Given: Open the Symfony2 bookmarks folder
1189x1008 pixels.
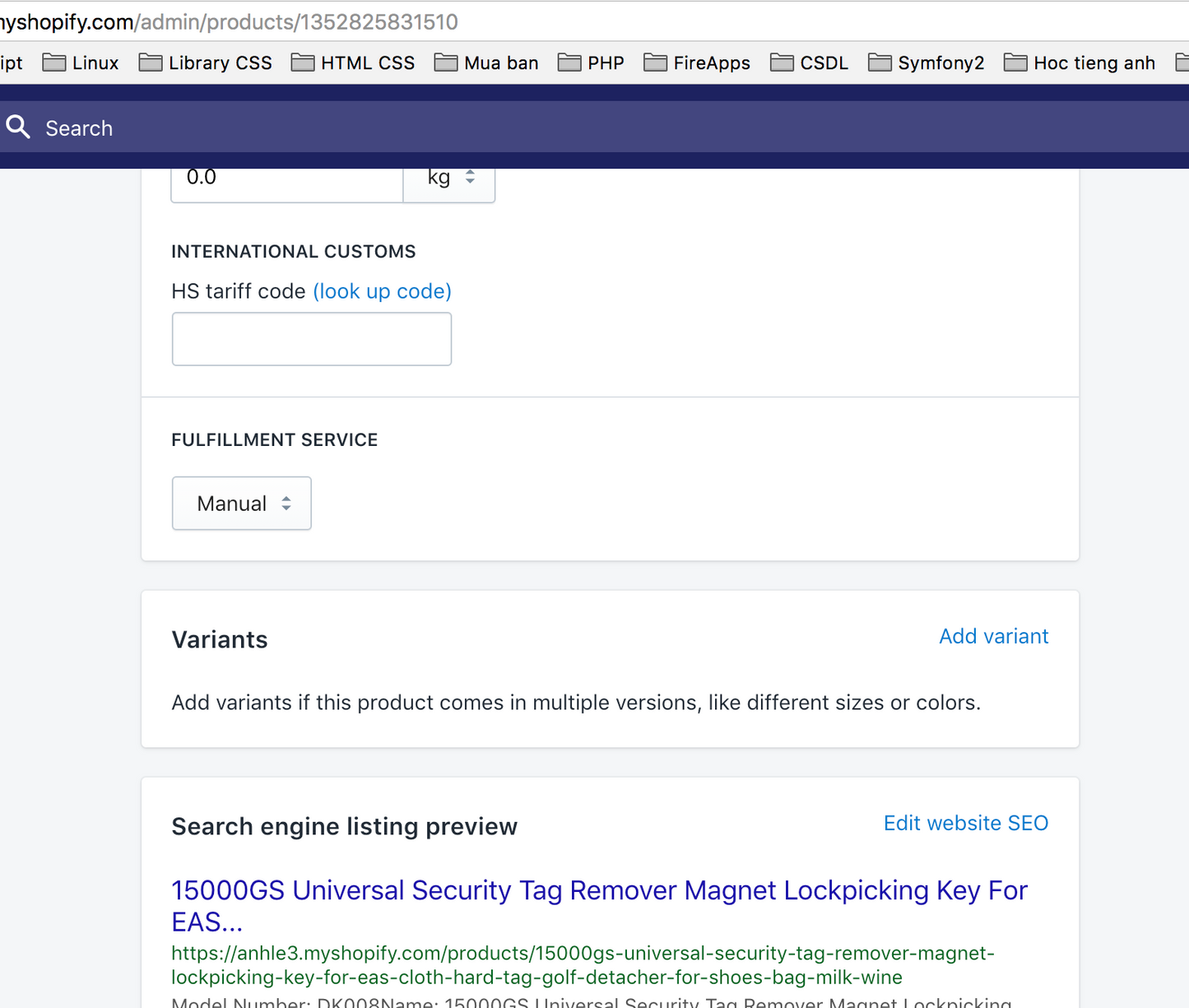Looking at the screenshot, I should coord(926,63).
